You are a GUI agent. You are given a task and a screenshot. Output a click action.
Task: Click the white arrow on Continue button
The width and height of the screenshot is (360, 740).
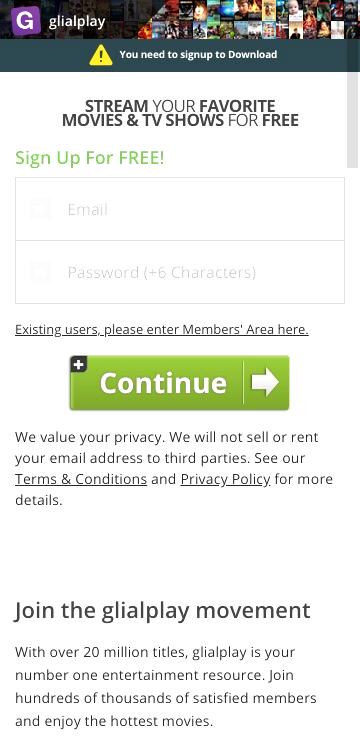pos(265,382)
